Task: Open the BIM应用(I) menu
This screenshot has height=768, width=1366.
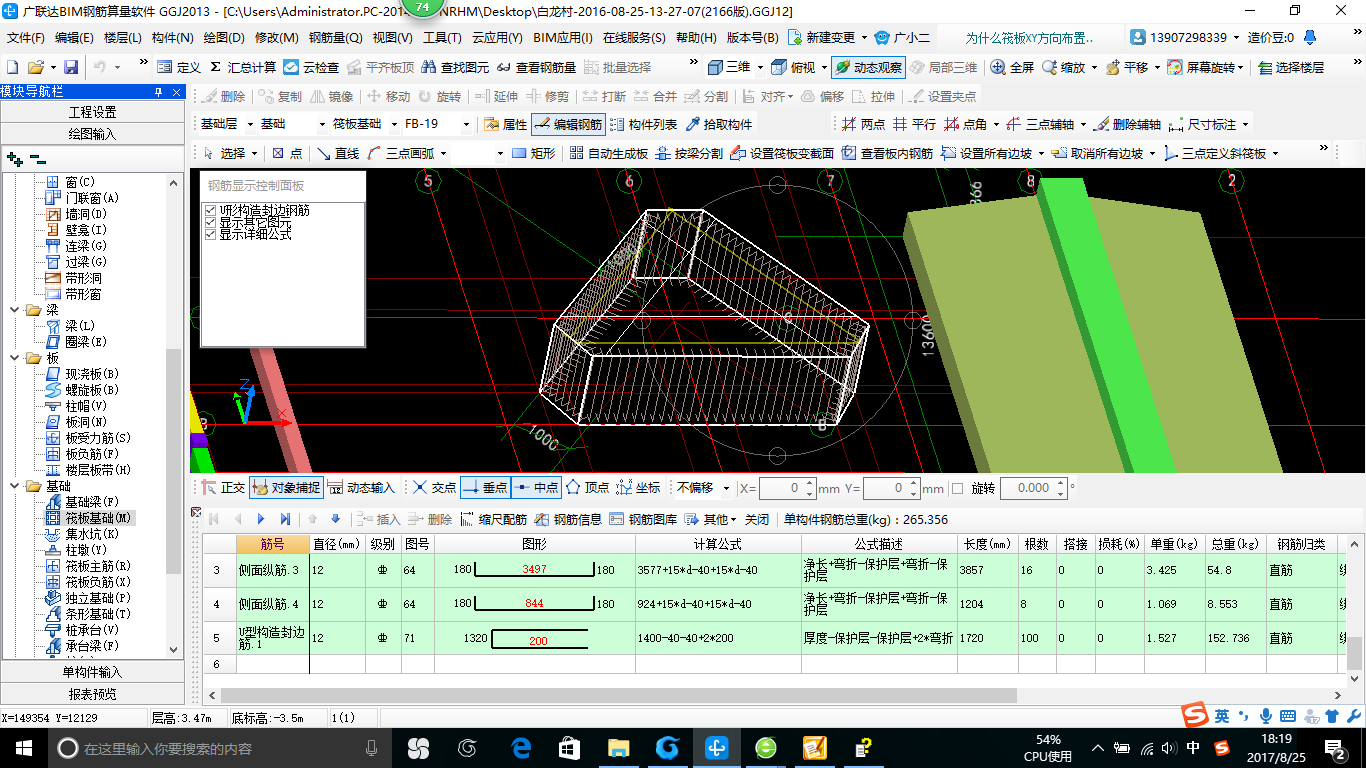Action: 563,38
